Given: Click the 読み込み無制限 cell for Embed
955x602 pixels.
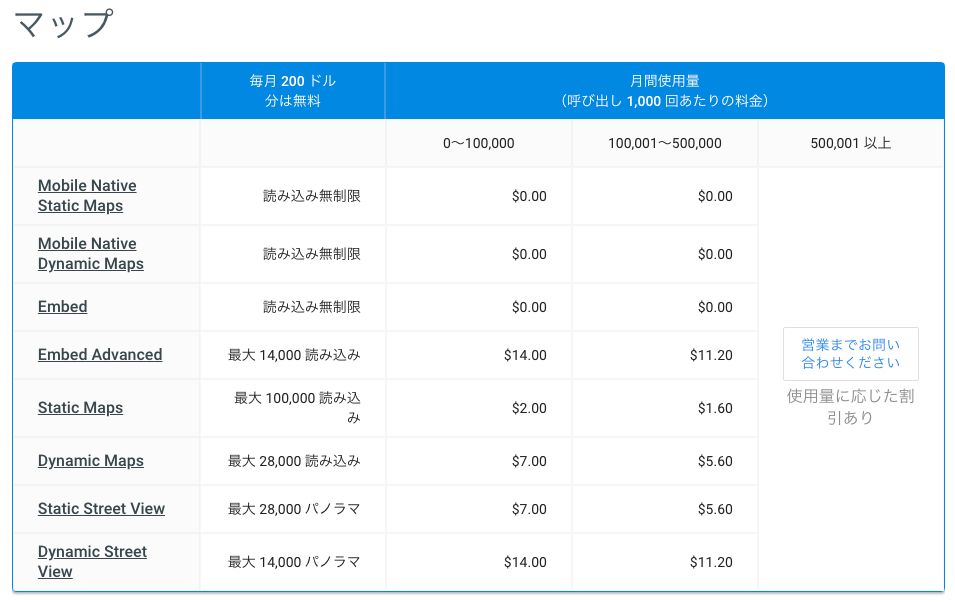Looking at the screenshot, I should click(x=292, y=306).
